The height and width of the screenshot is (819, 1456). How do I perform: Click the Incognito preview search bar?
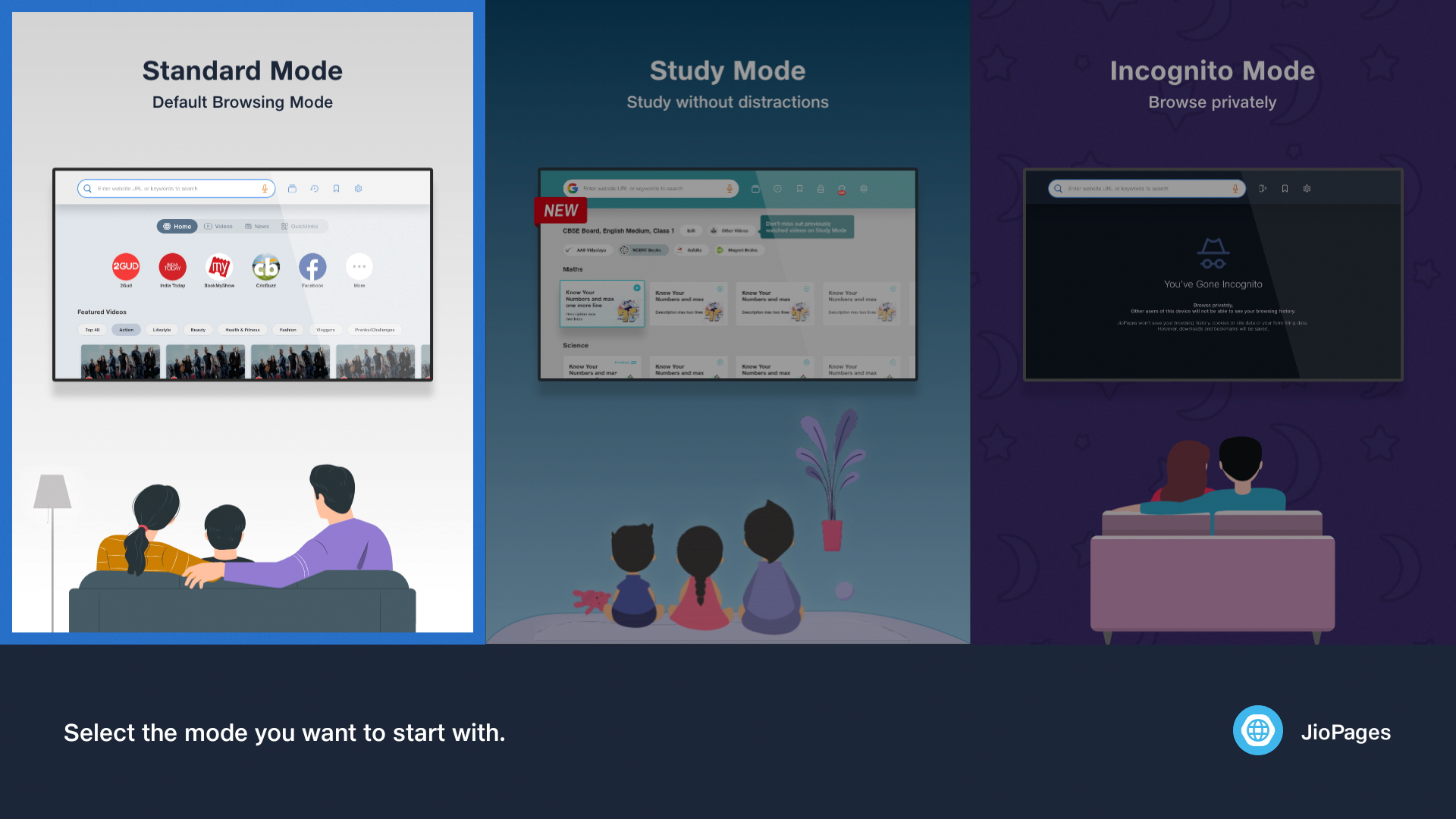(1147, 189)
